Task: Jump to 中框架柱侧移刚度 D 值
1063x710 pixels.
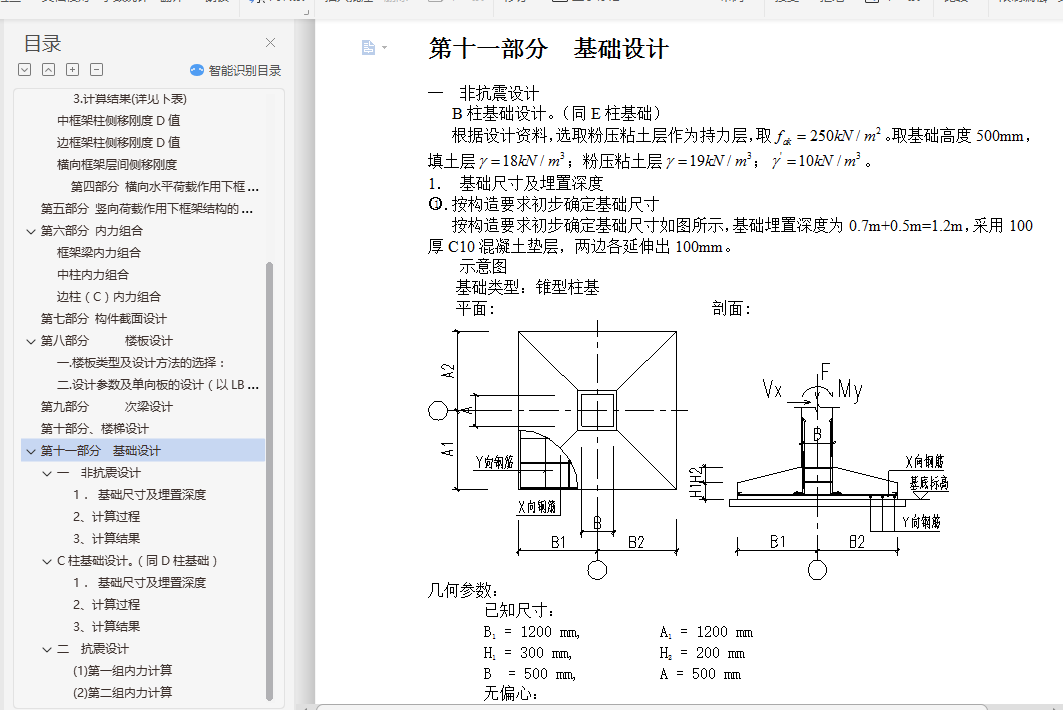Action: [119, 121]
